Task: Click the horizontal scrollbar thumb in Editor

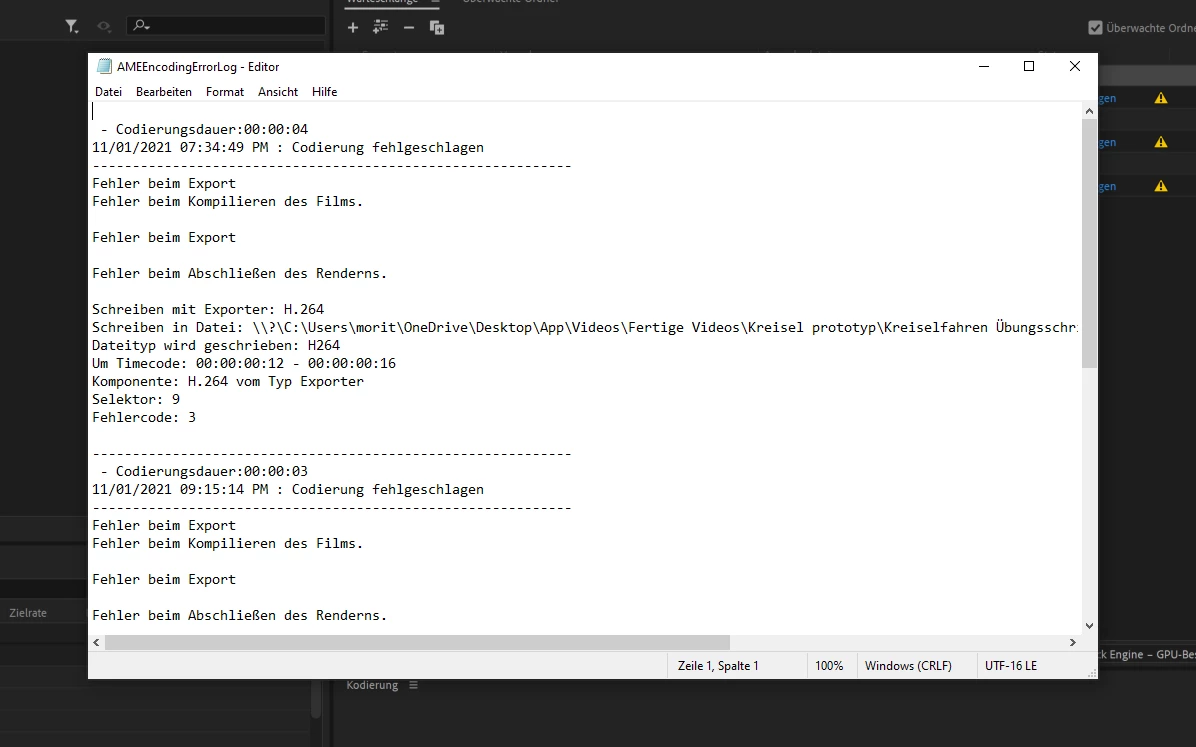Action: tap(417, 642)
